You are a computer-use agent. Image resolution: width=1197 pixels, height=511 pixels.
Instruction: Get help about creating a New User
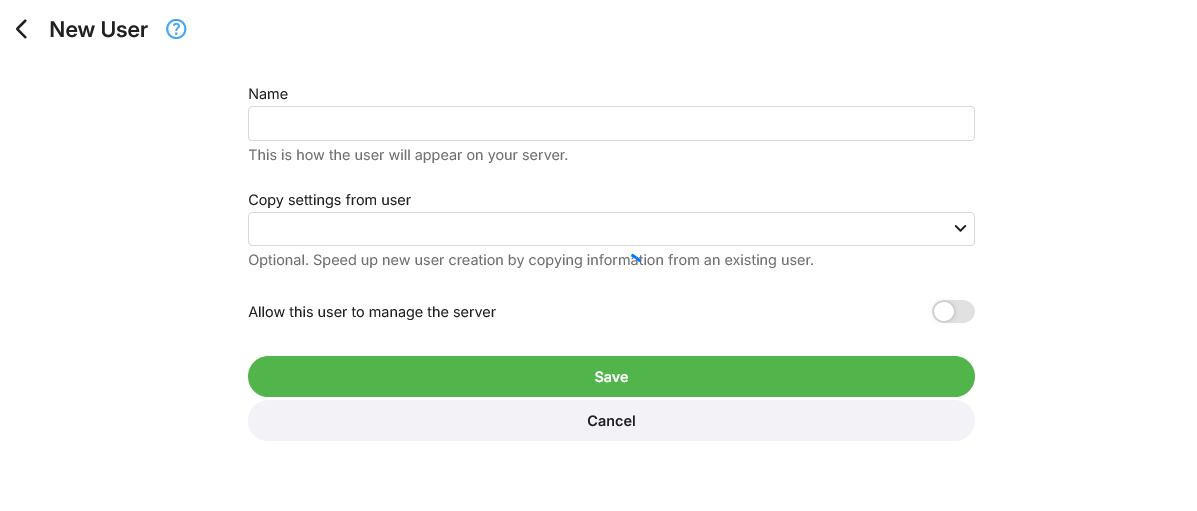177,30
